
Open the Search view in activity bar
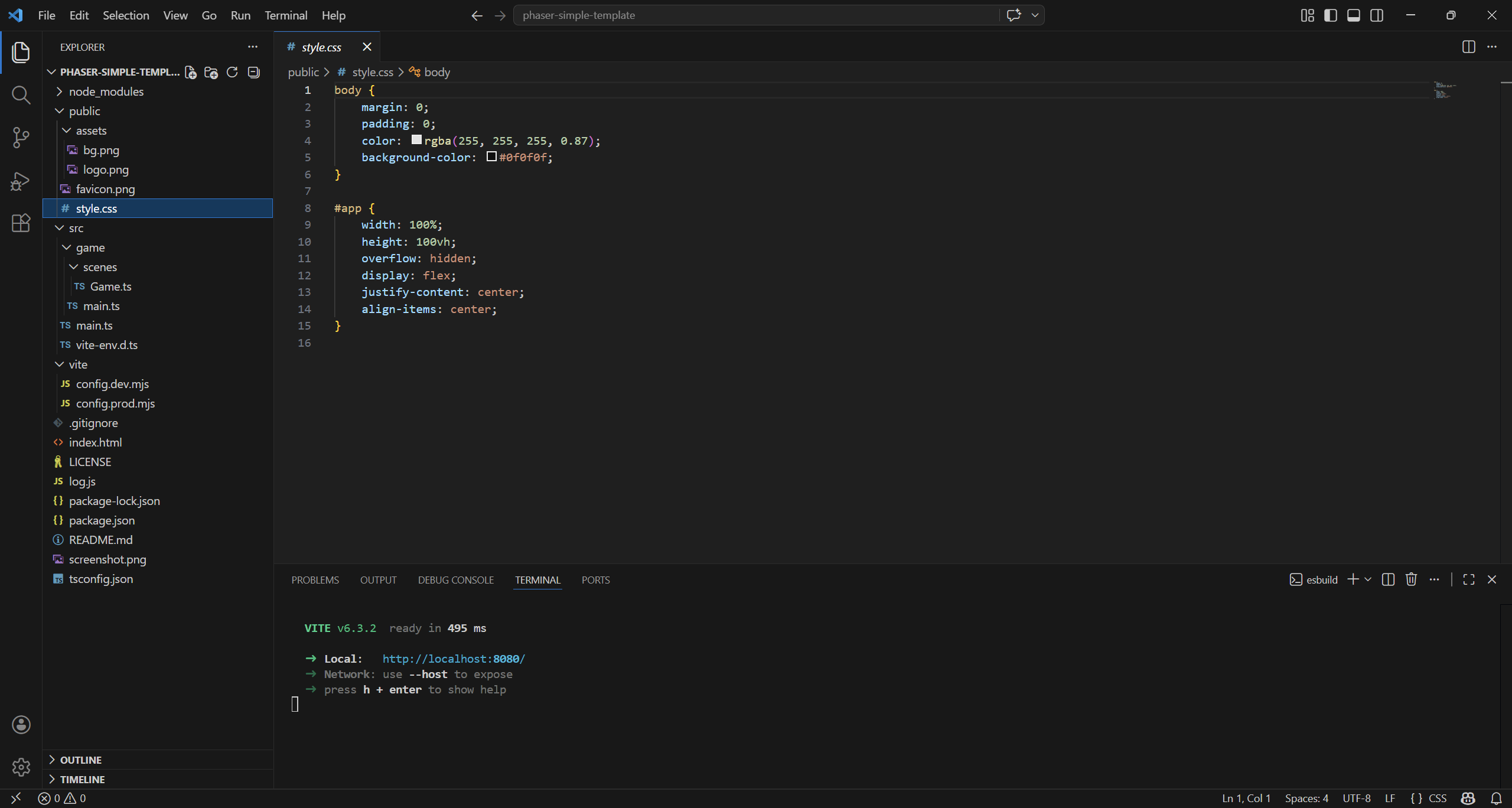[21, 95]
